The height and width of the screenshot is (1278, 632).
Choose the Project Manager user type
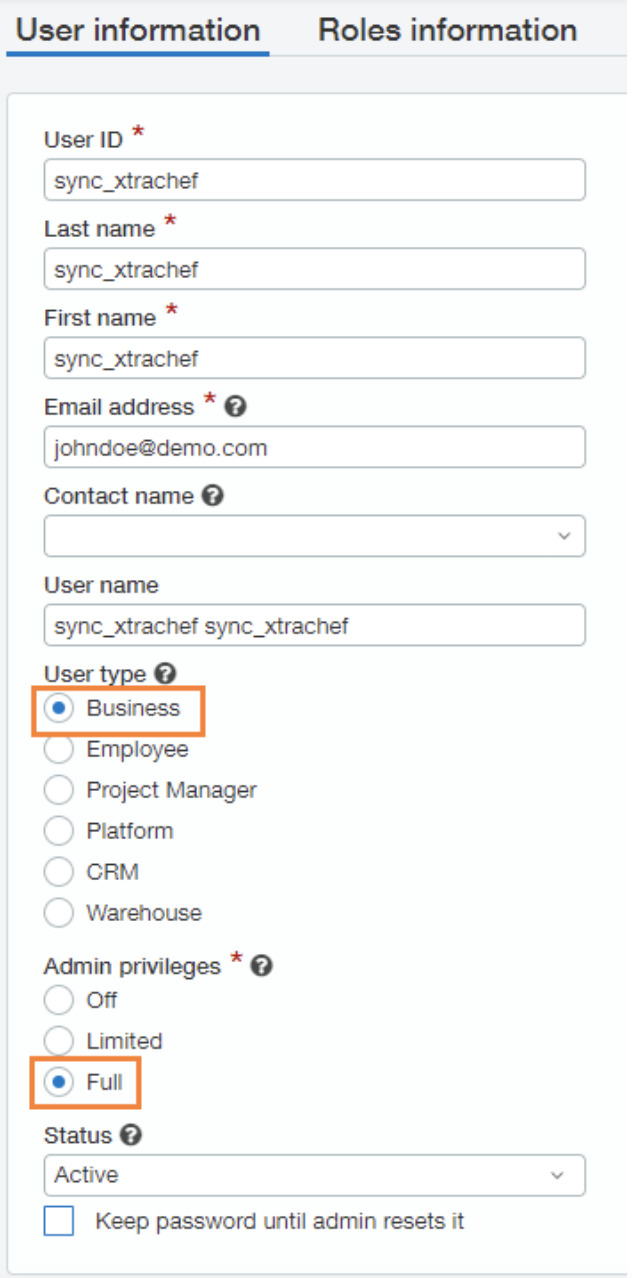point(60,790)
